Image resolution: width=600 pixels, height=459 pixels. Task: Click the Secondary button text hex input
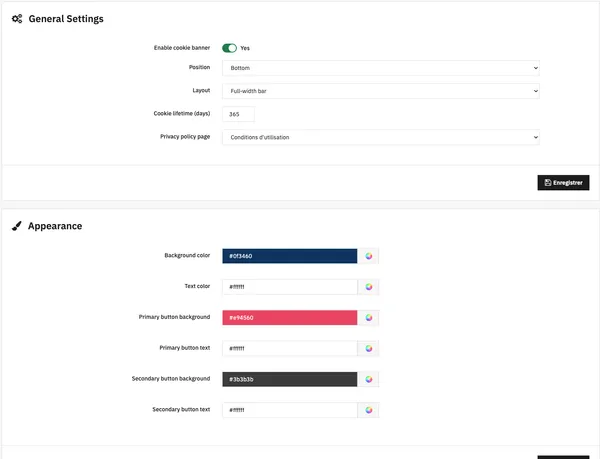[x=290, y=410]
